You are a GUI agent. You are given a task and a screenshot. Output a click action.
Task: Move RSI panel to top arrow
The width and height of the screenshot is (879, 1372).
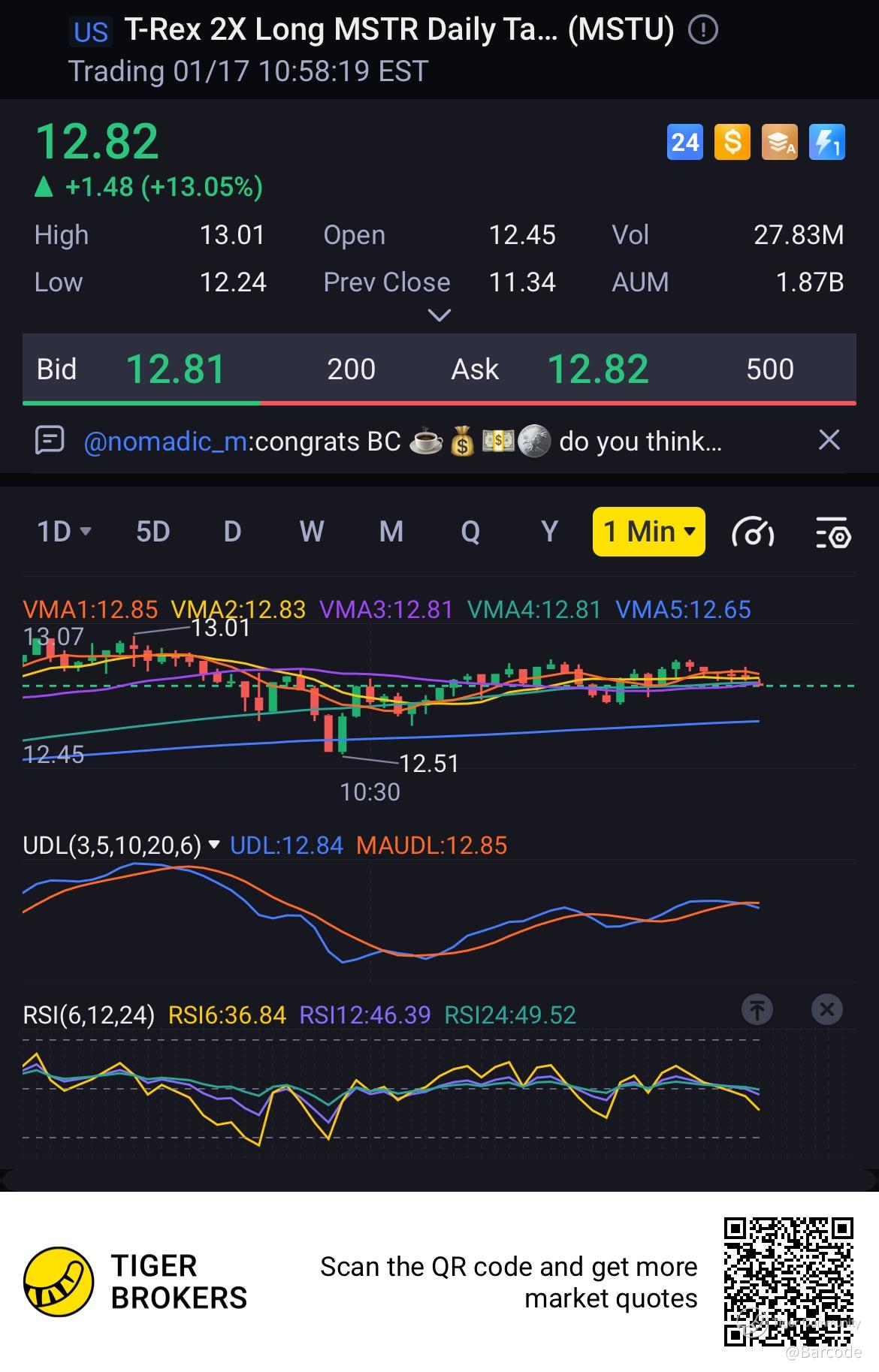pyautogui.click(x=757, y=1009)
